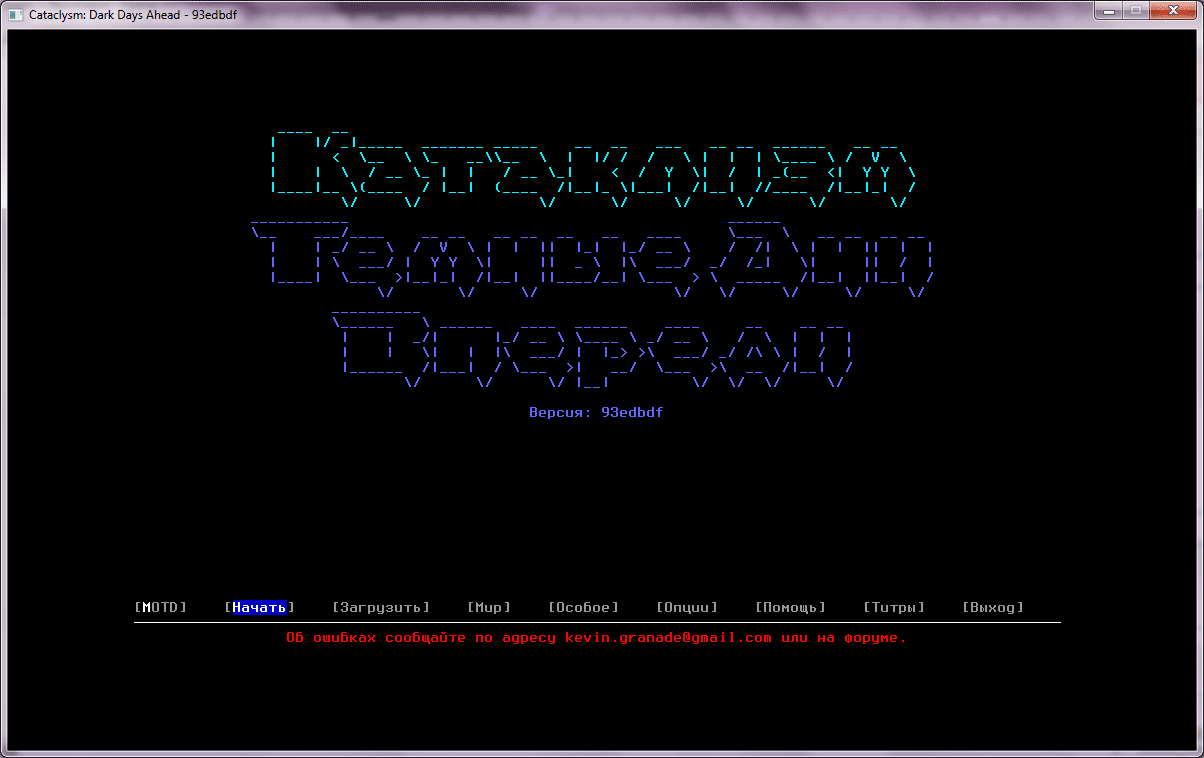Select the Особое menu entry

click(x=584, y=607)
